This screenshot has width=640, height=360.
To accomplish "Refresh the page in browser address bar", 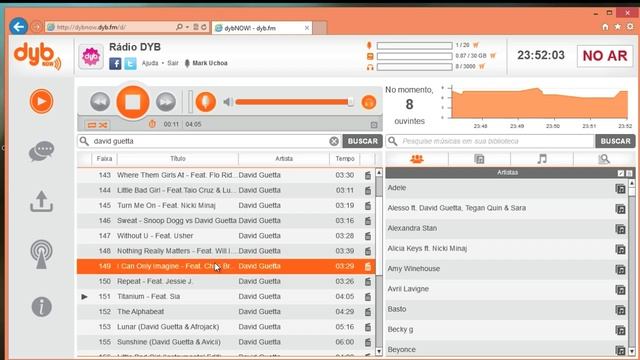I will click(204, 27).
